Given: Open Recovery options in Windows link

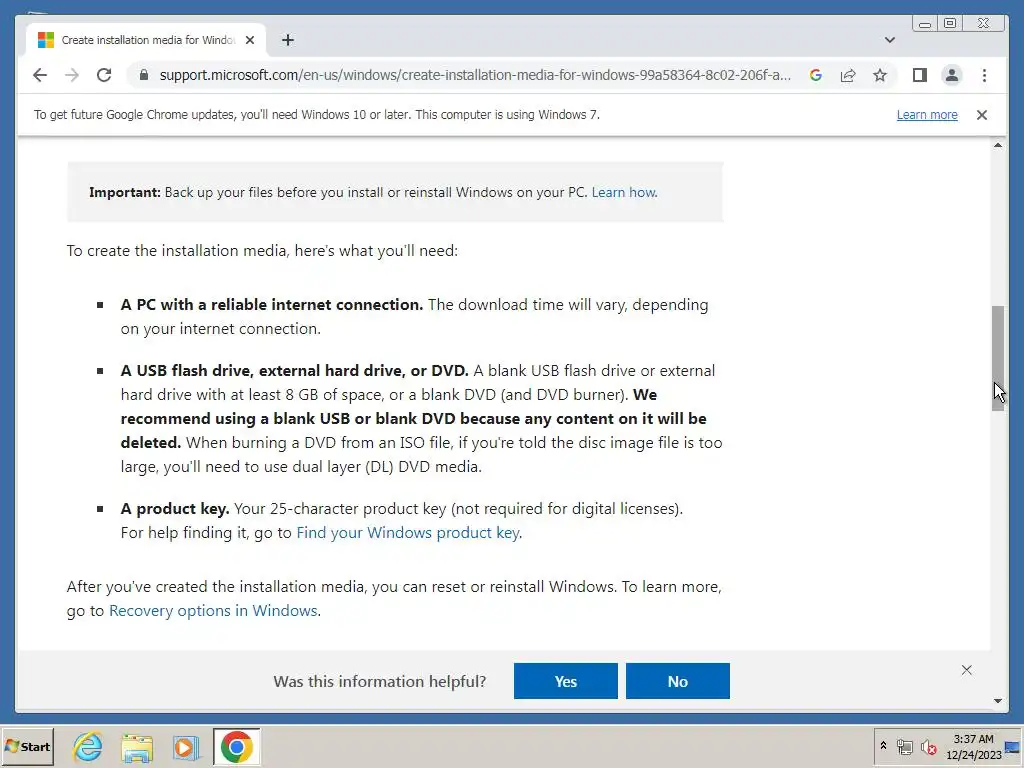Looking at the screenshot, I should coord(213,611).
